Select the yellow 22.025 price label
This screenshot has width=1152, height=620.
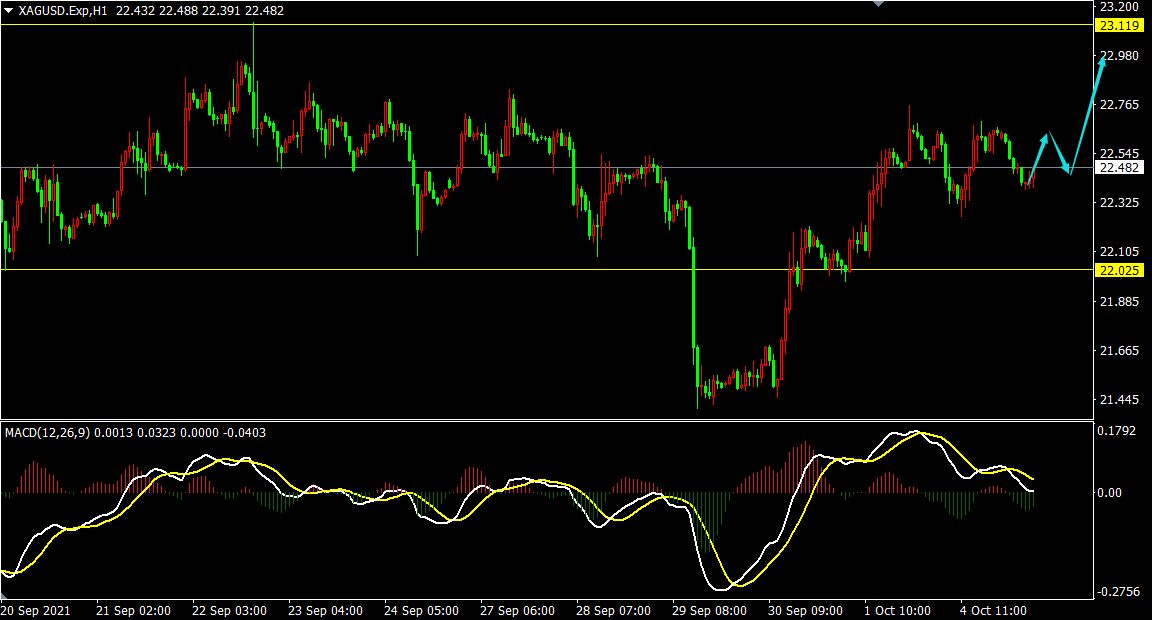(1118, 270)
